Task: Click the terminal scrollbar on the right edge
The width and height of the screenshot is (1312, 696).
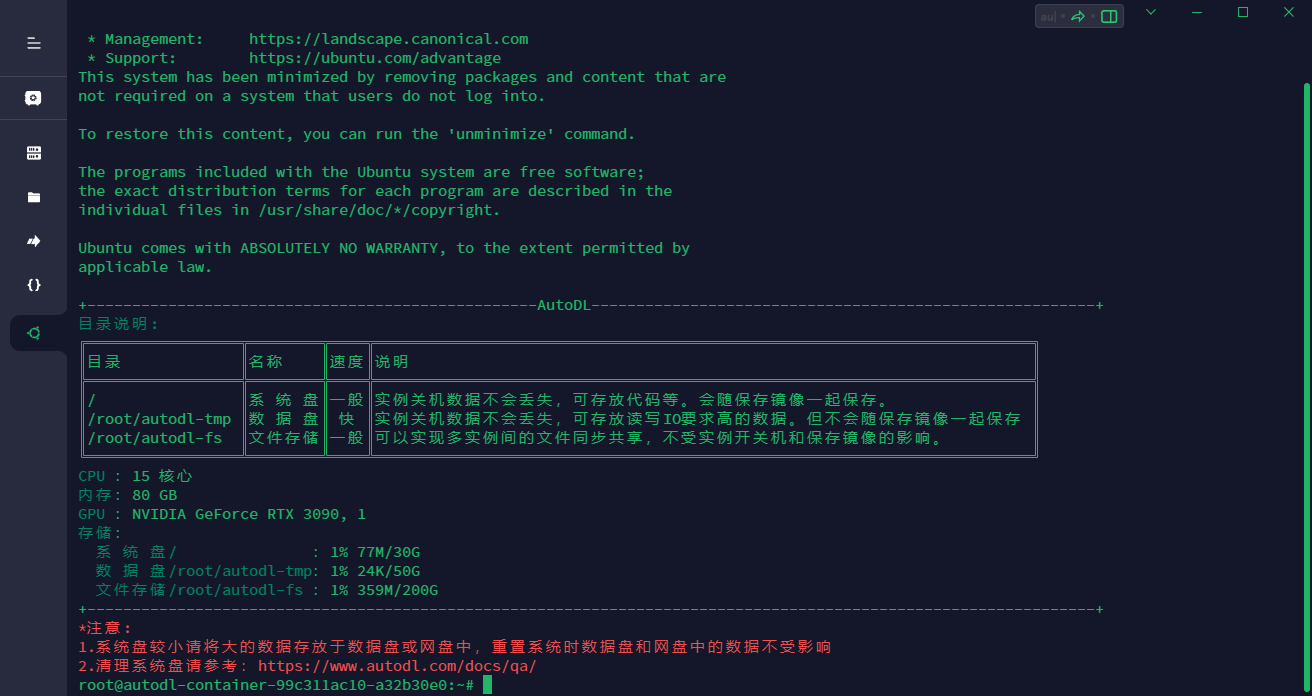Action: [x=1306, y=385]
